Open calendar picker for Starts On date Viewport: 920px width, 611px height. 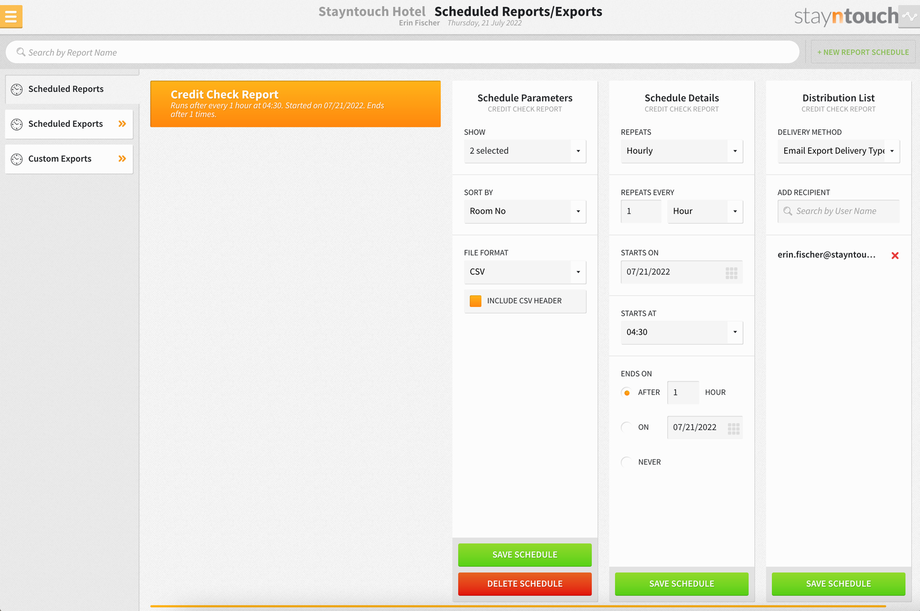pos(732,272)
